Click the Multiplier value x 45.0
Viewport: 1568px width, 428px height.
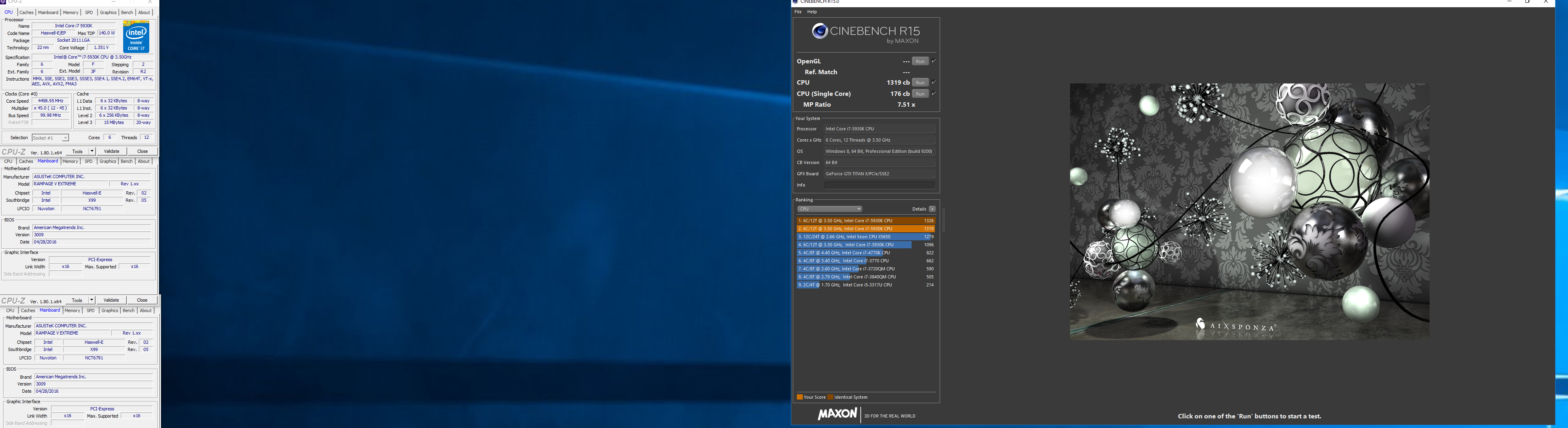51,108
